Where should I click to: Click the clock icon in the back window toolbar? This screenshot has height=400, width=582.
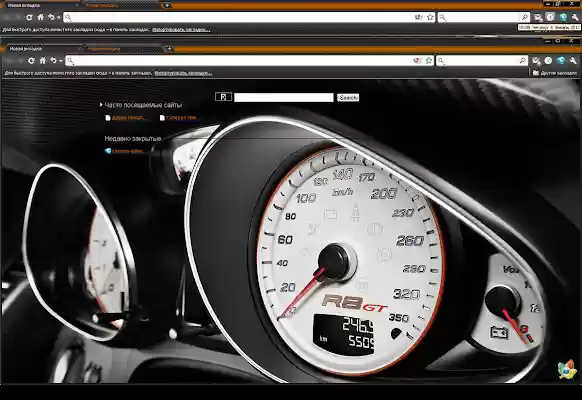click(550, 17)
